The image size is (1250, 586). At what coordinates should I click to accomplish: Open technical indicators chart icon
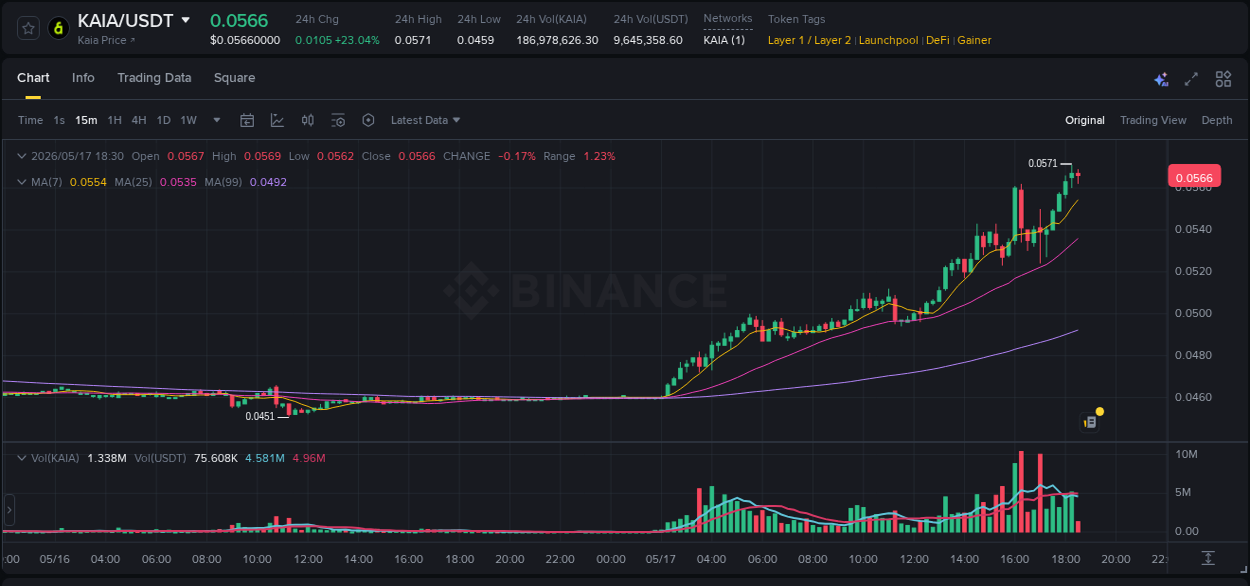[x=277, y=120]
